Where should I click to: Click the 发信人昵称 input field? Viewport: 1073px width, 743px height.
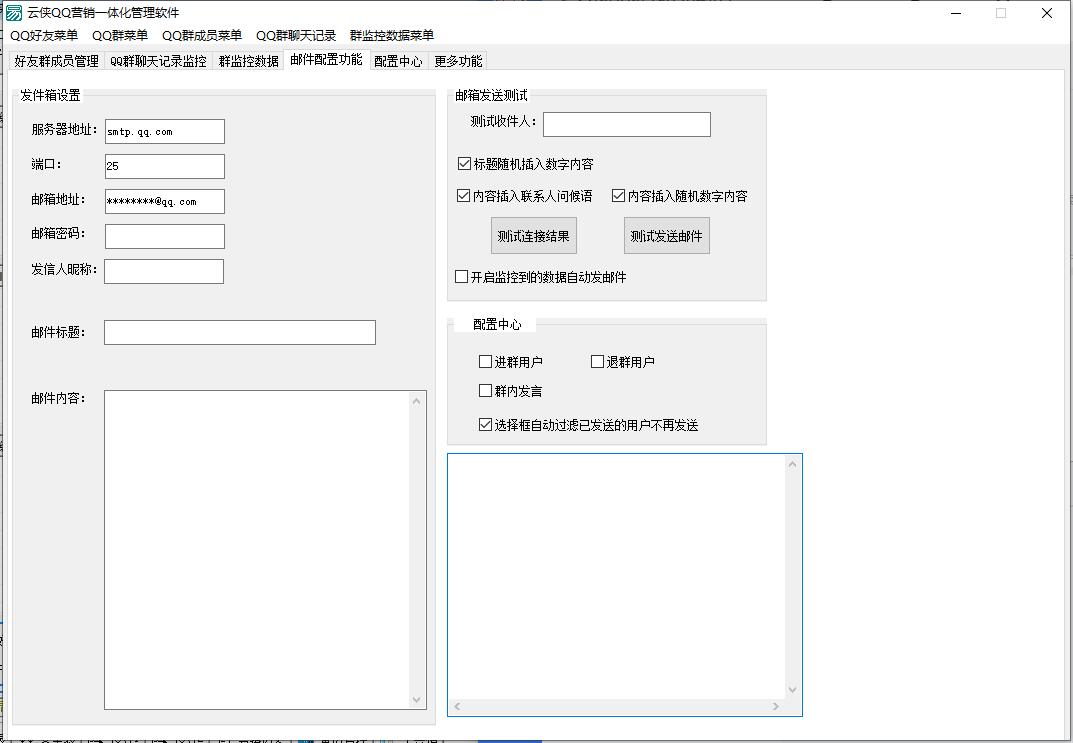point(164,271)
